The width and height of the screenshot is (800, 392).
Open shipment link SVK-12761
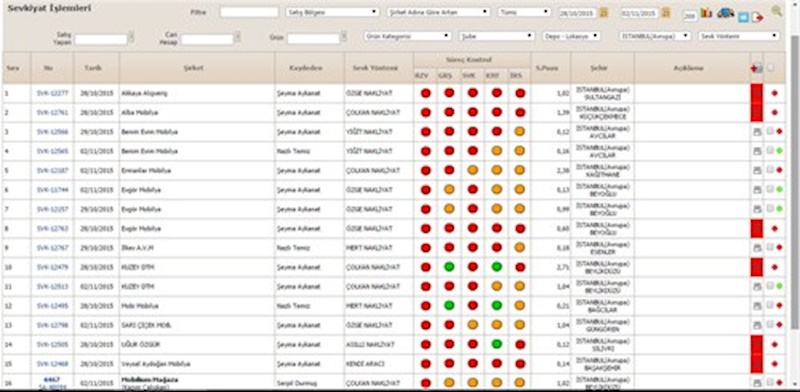tap(53, 112)
